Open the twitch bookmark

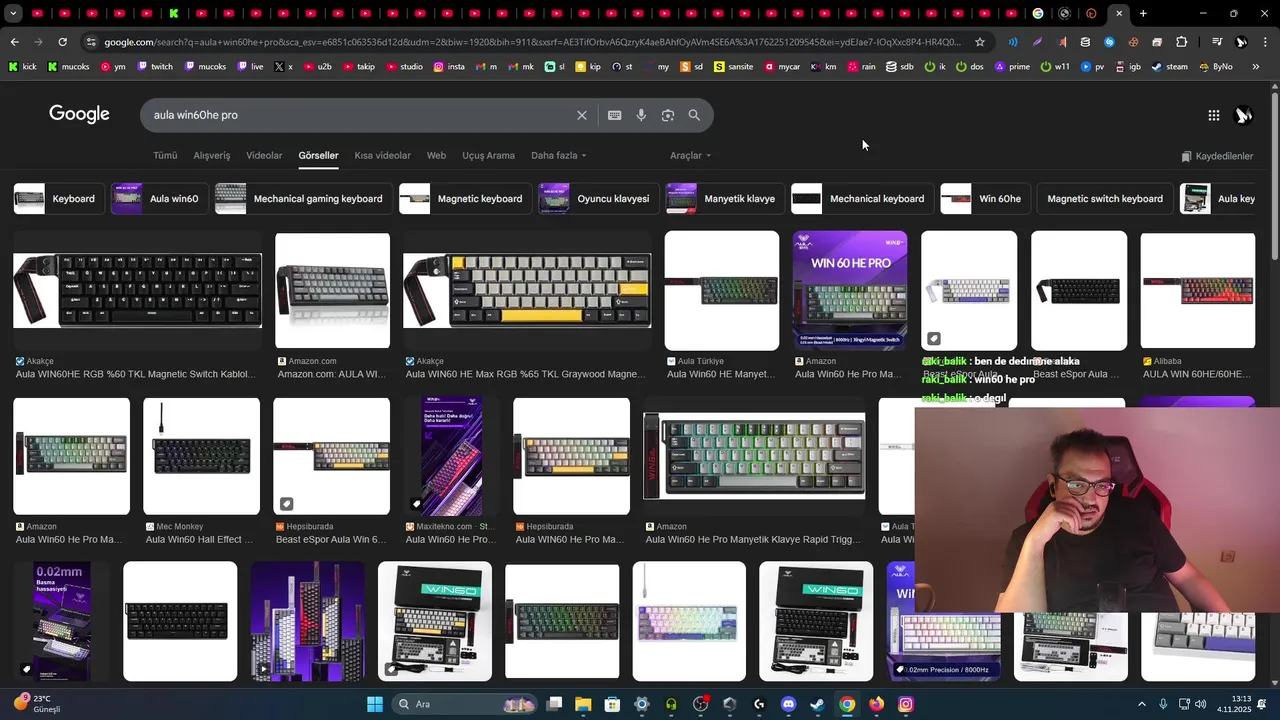(x=154, y=67)
